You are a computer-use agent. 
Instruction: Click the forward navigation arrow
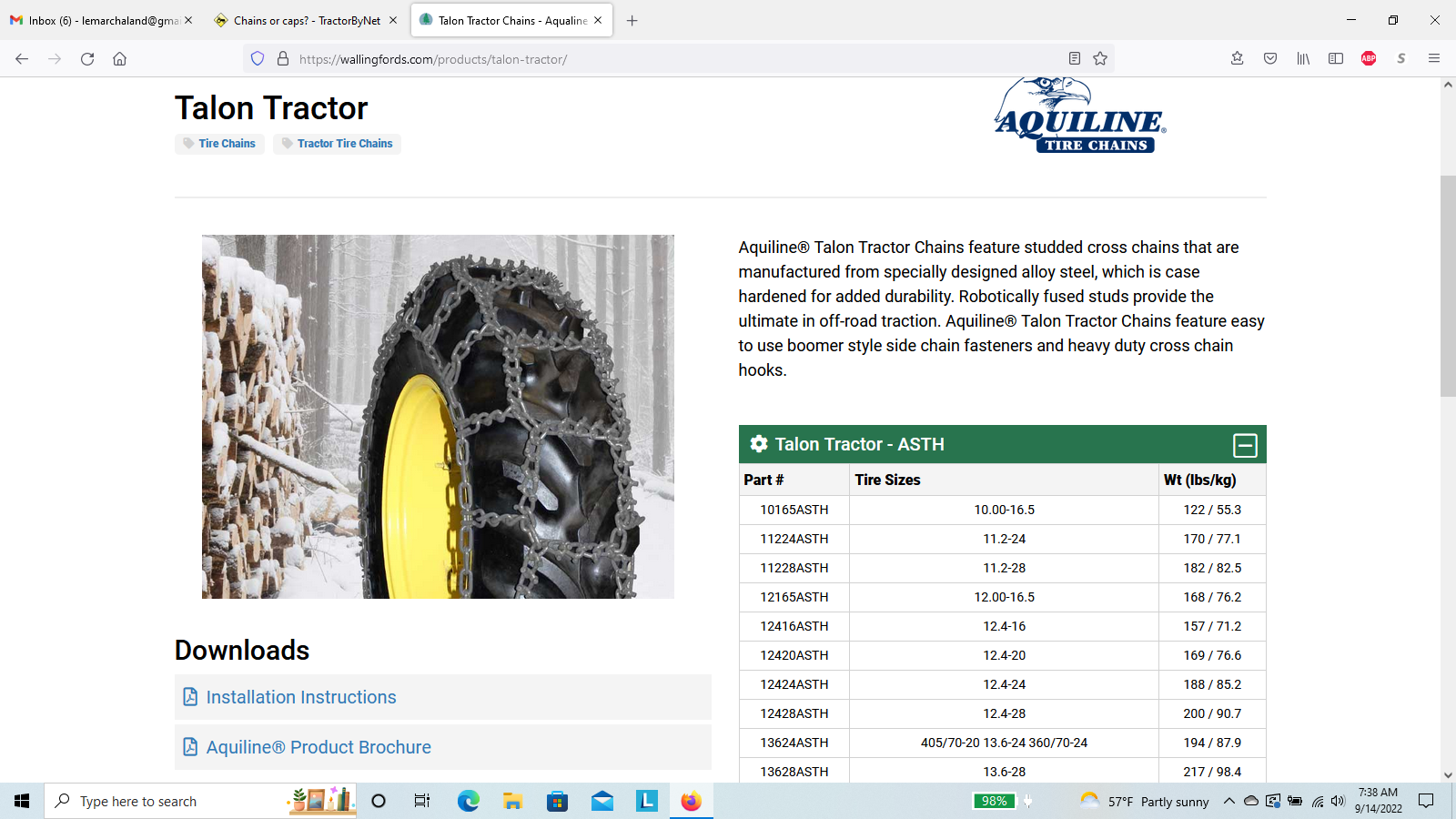[x=55, y=59]
